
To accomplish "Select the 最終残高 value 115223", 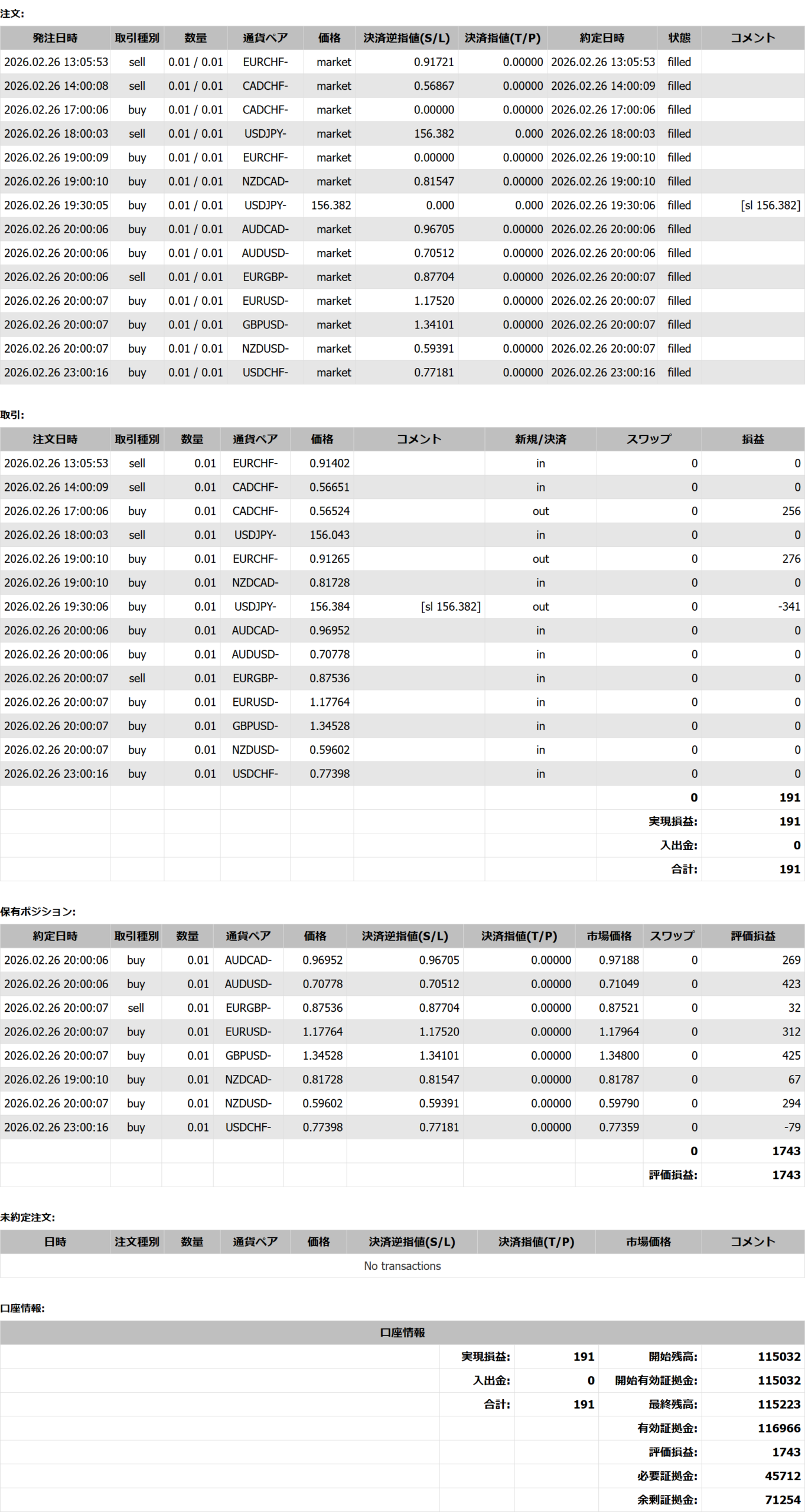I will (x=778, y=1405).
